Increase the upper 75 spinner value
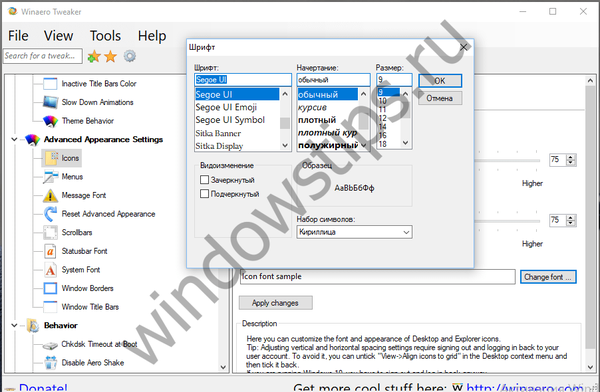The width and height of the screenshot is (600, 392). click(x=571, y=157)
